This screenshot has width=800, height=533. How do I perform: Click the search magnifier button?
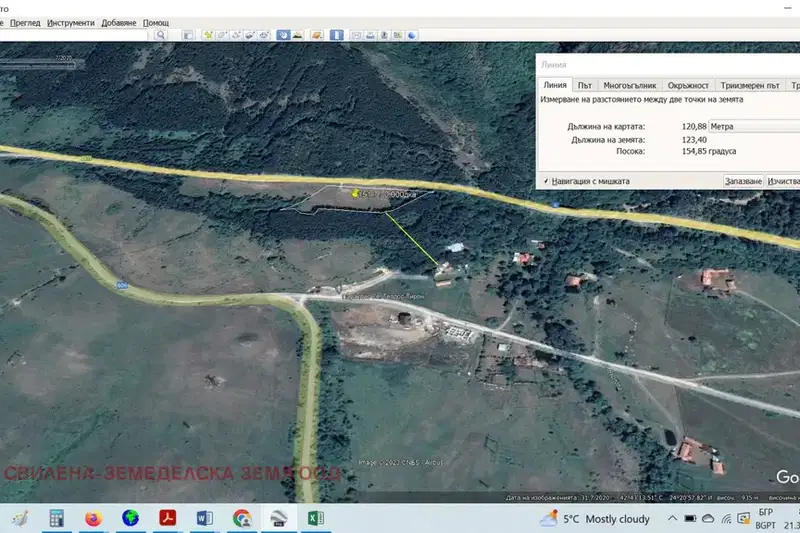coord(161,35)
